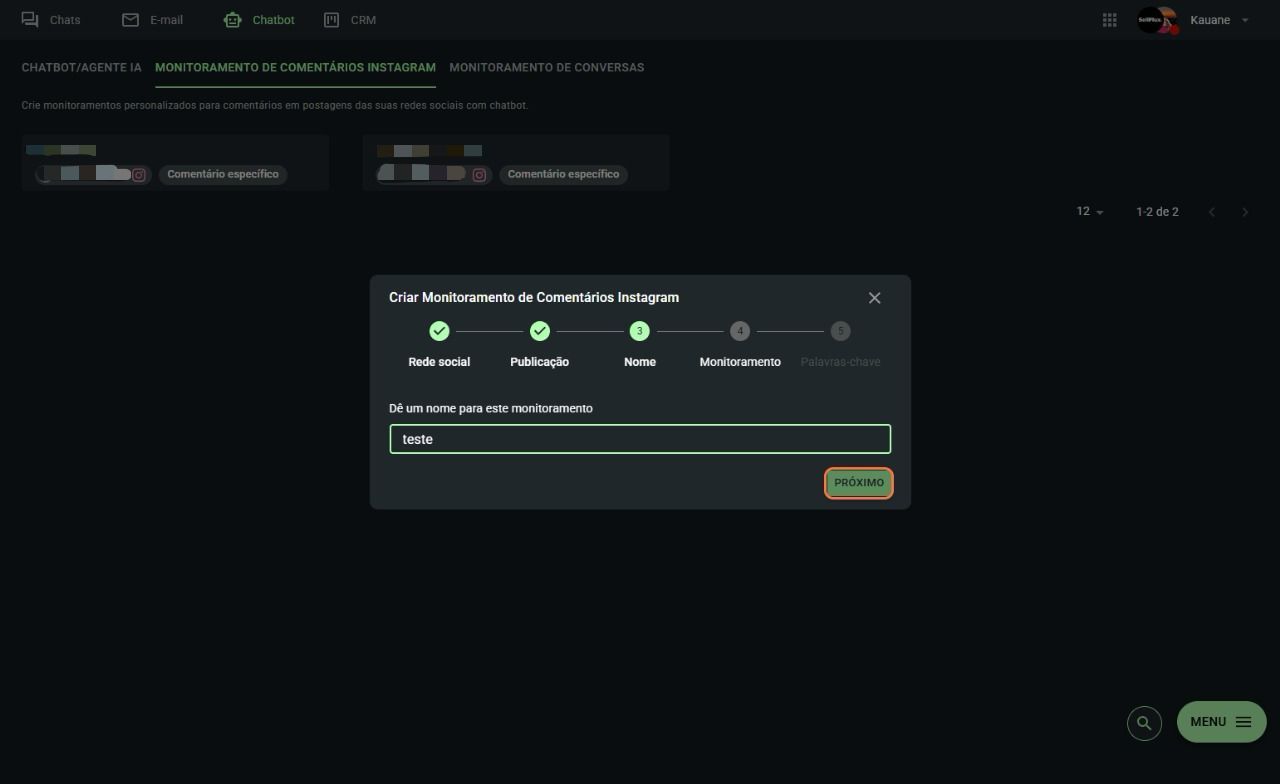Go back to Rede social step

pyautogui.click(x=439, y=331)
